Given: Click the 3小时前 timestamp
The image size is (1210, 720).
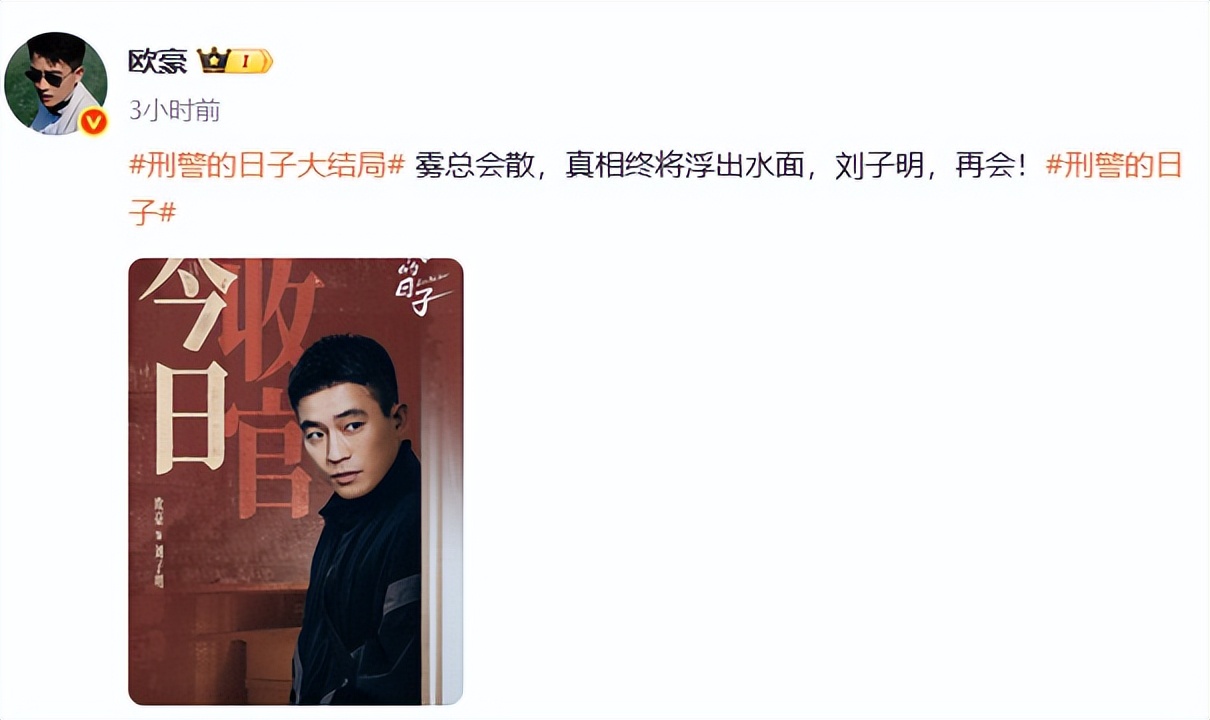Looking at the screenshot, I should 175,110.
